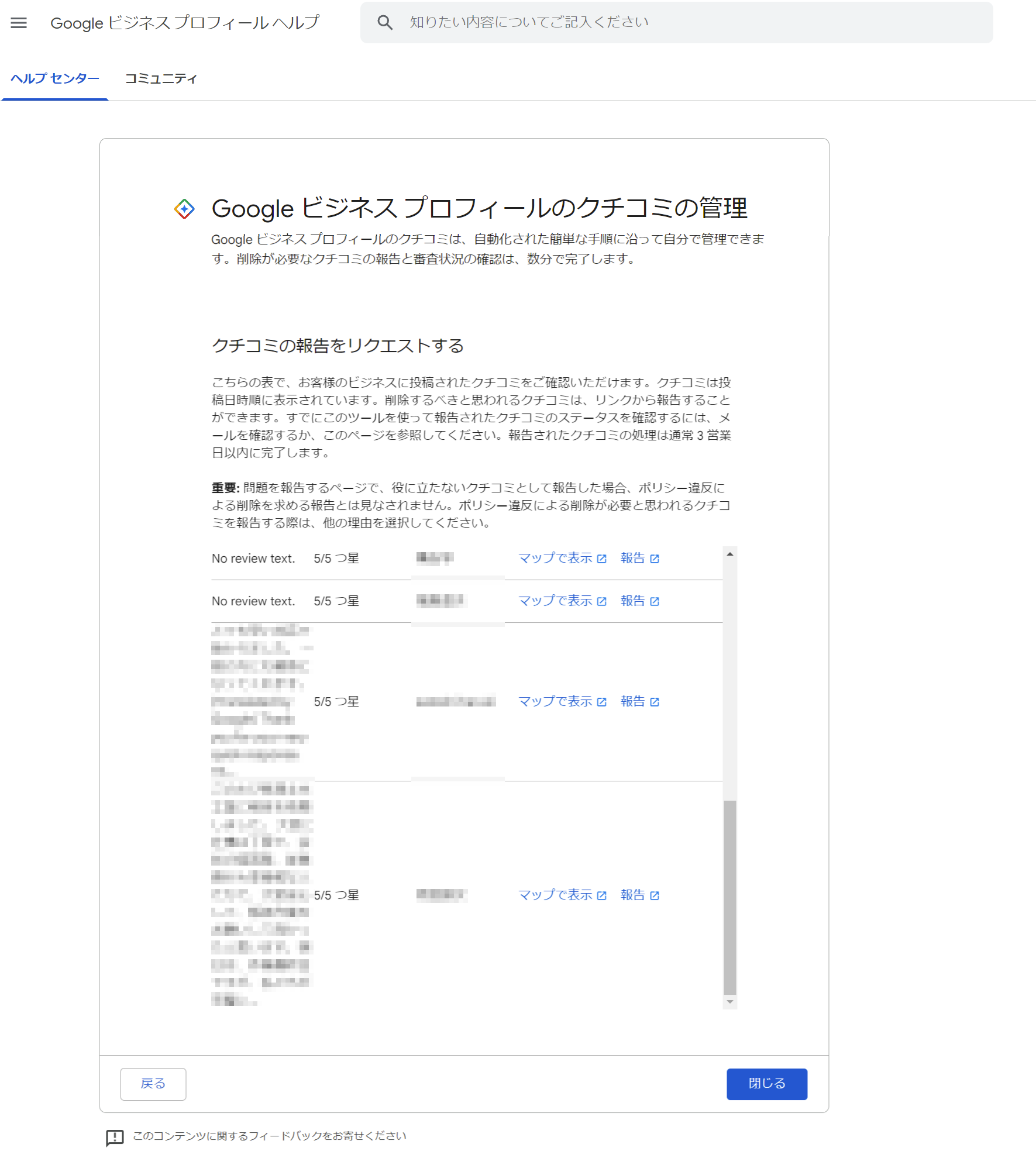Open マップで表示 link for second review
Viewport: 1036px width, 1158px height.
[x=555, y=601]
